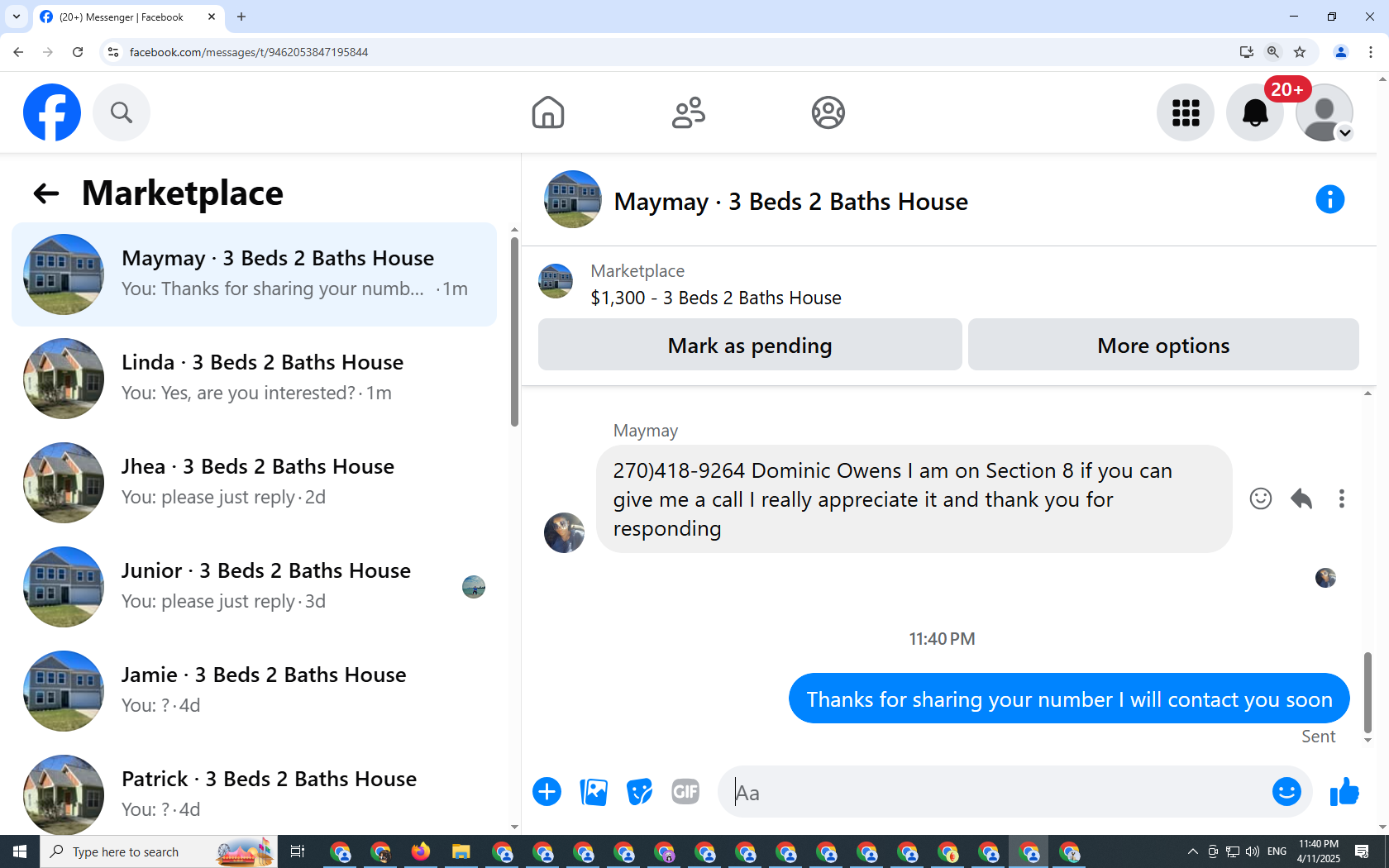Viewport: 1389px width, 868px height.
Task: Click the sent message bubble about contacting soon
Action: pos(1069,699)
